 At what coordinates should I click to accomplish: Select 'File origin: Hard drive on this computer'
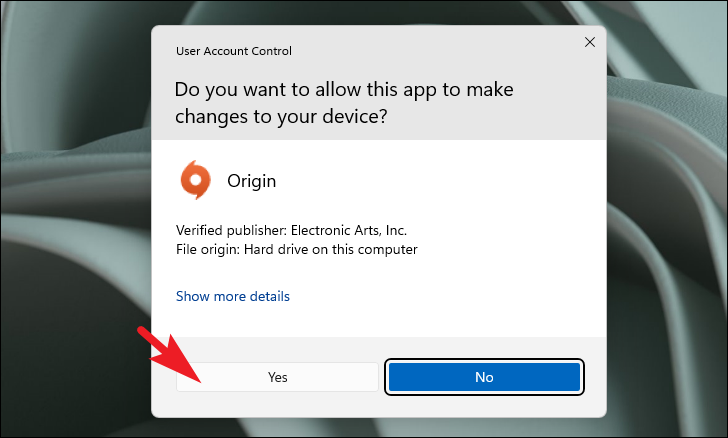click(x=297, y=250)
